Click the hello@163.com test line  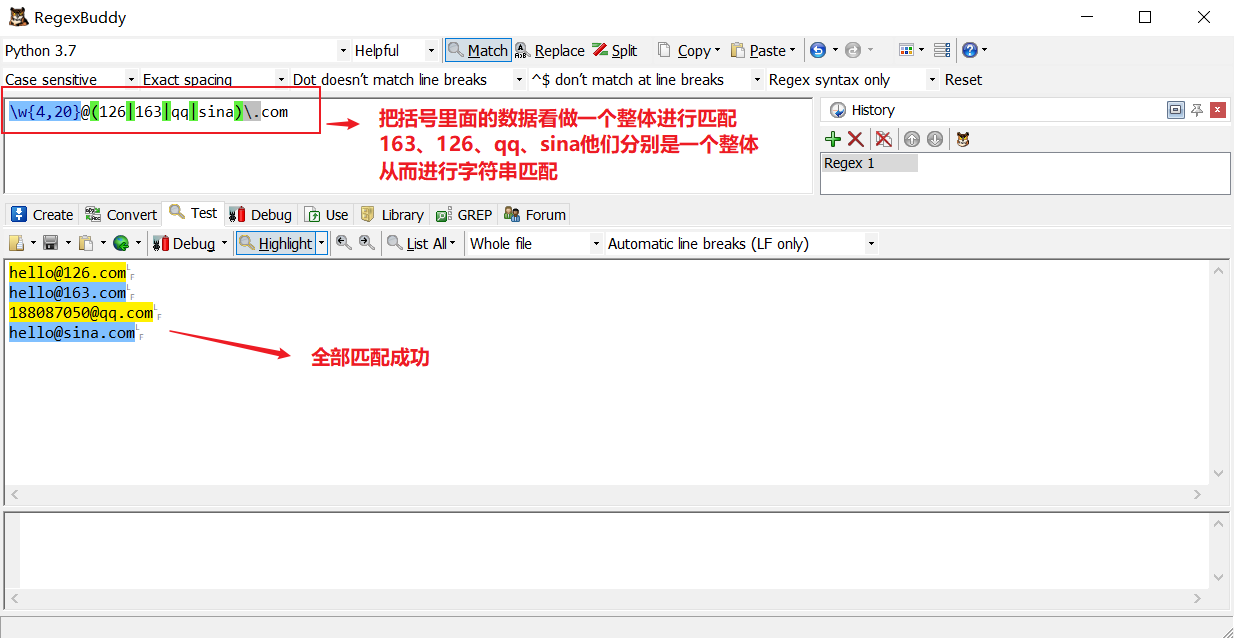(68, 292)
